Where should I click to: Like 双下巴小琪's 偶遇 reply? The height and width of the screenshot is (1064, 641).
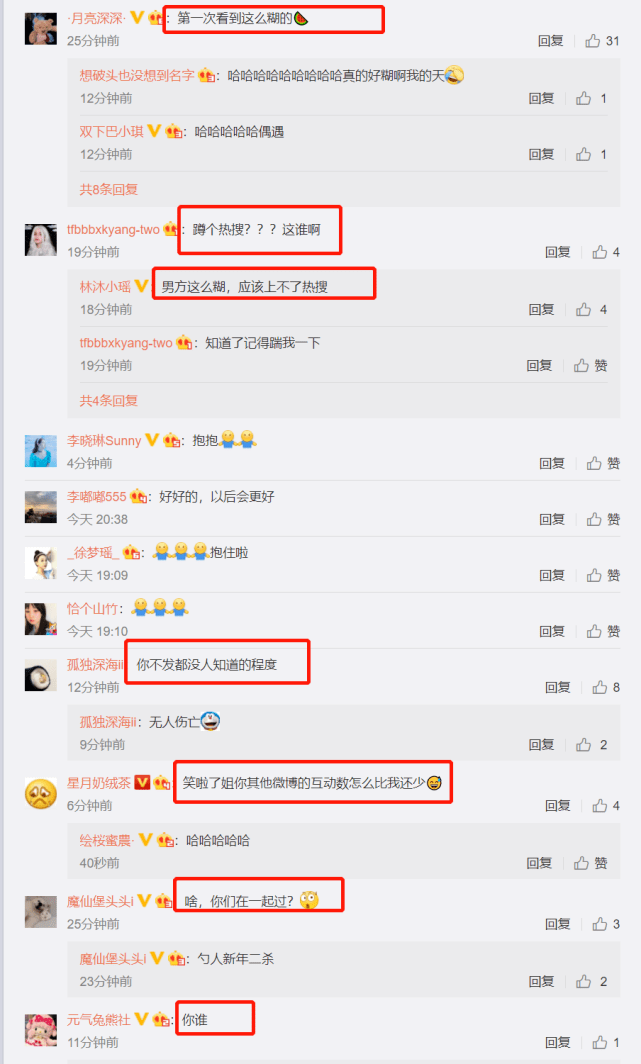(x=591, y=155)
